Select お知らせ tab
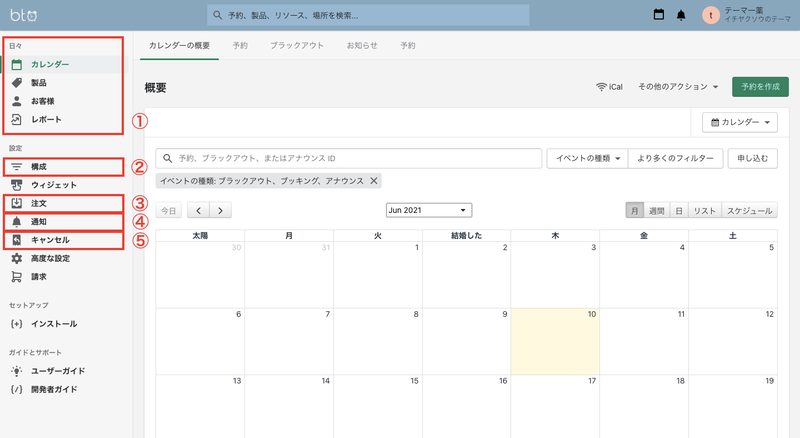800x438 pixels. click(x=362, y=45)
